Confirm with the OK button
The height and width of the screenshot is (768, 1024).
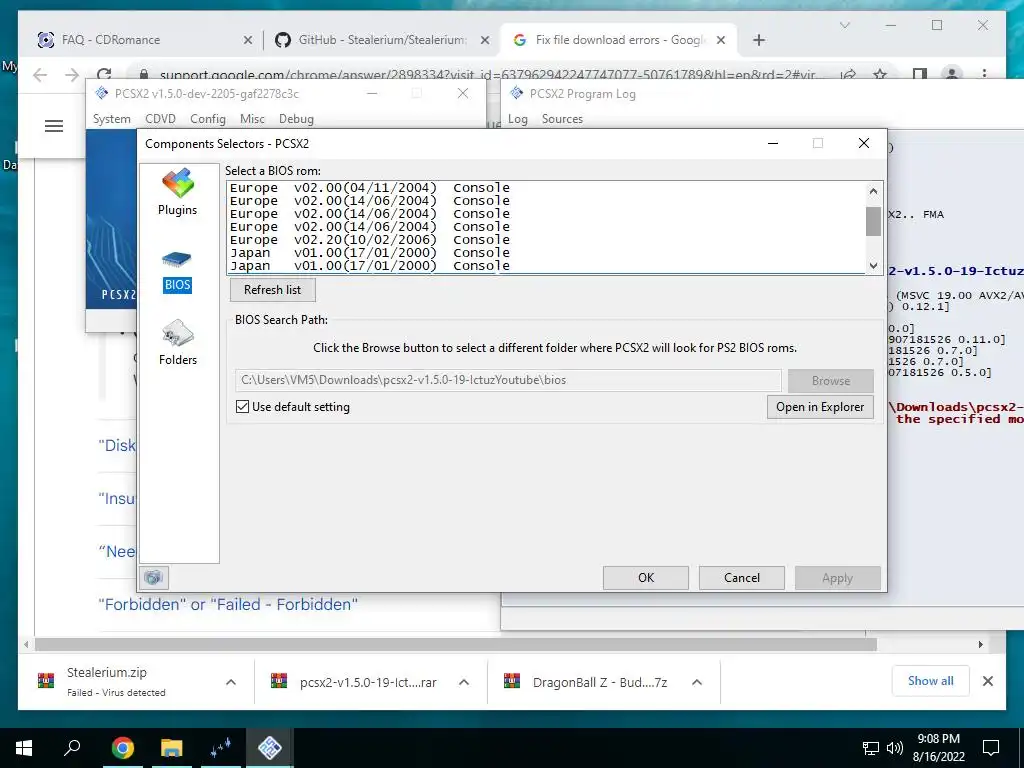646,578
